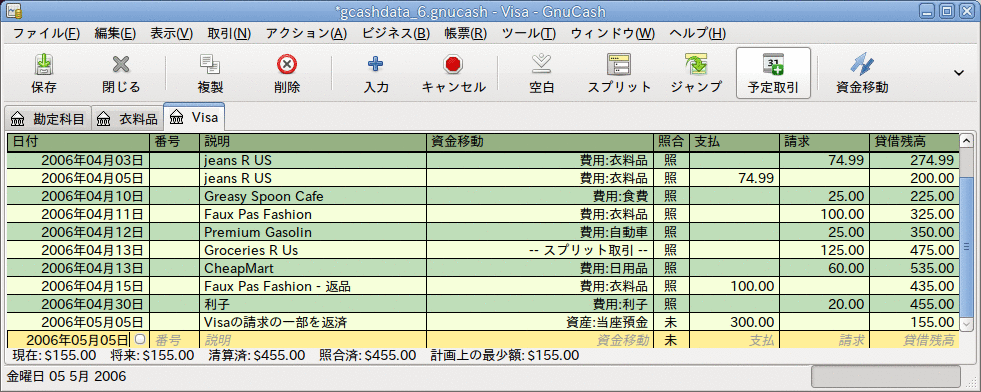Open the 取引(N) menu

pos(229,33)
